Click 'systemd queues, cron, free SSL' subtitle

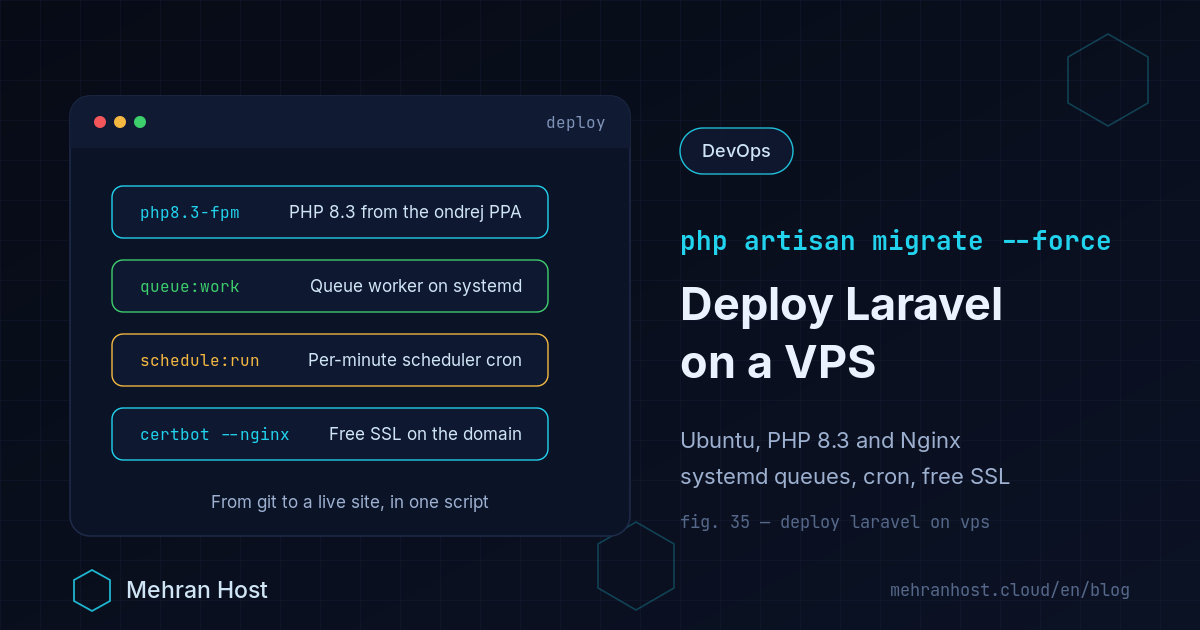click(x=845, y=477)
